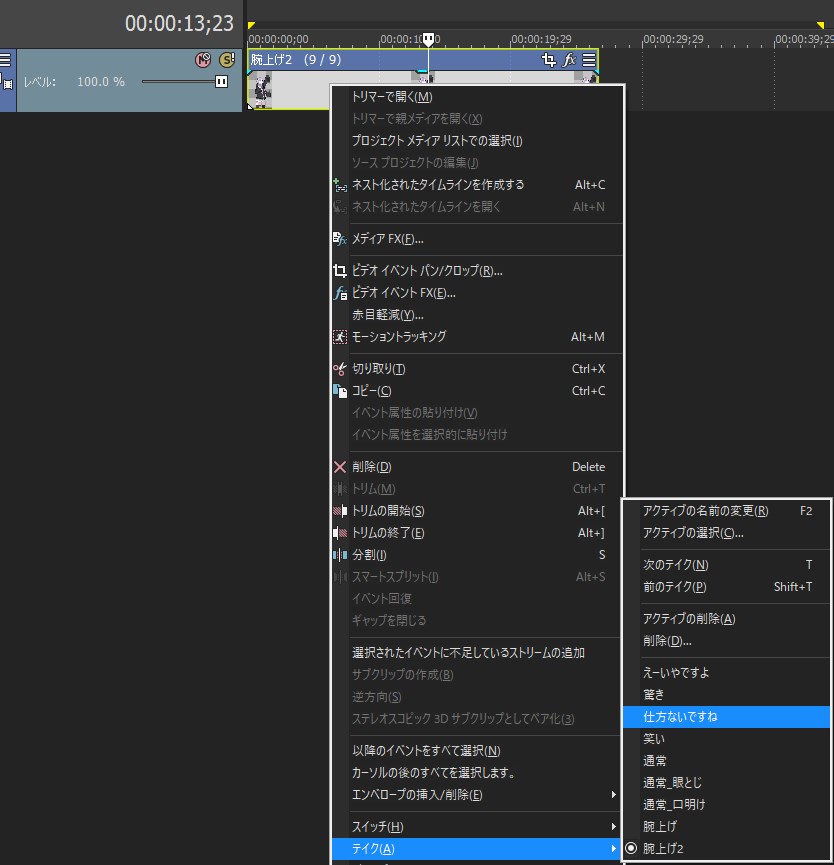The height and width of the screenshot is (865, 834).
Task: Click ruler mark 00:00:29;29
Action: coord(673,39)
